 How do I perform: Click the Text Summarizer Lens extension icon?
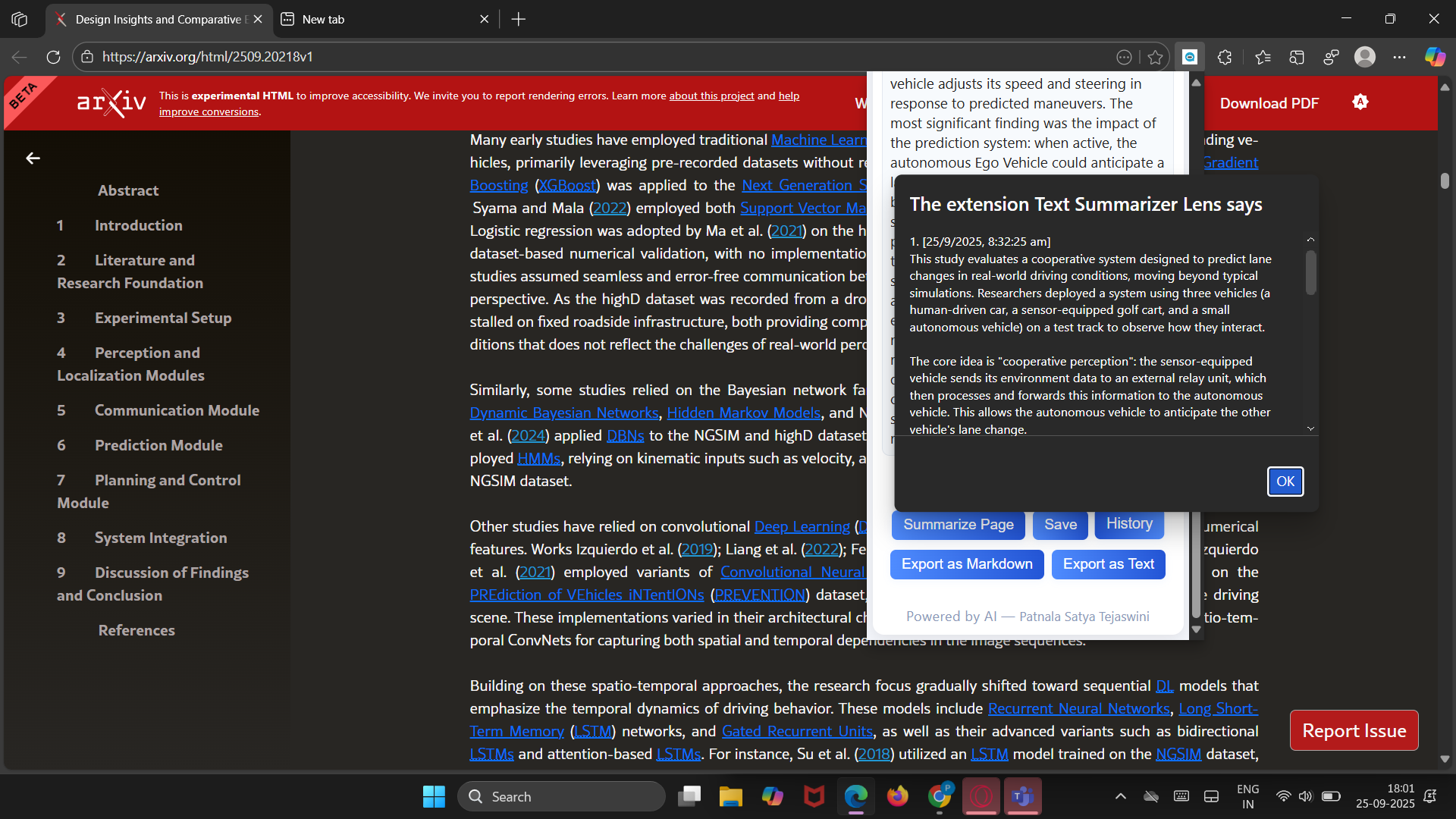(1190, 57)
